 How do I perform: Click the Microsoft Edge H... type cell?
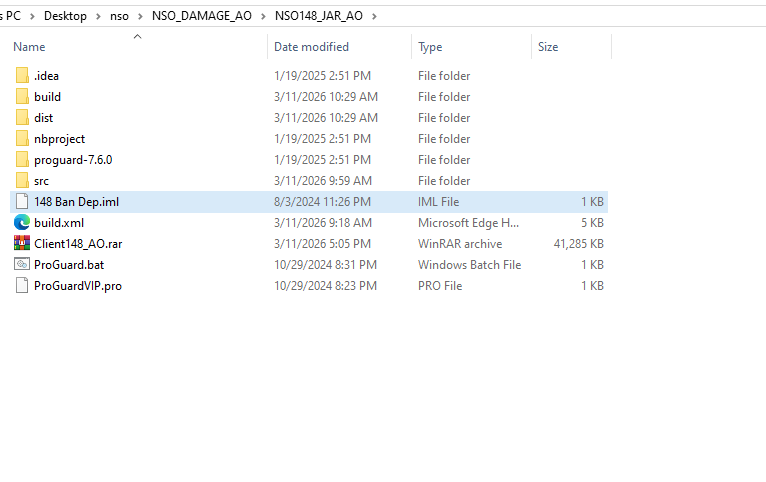[x=468, y=223]
